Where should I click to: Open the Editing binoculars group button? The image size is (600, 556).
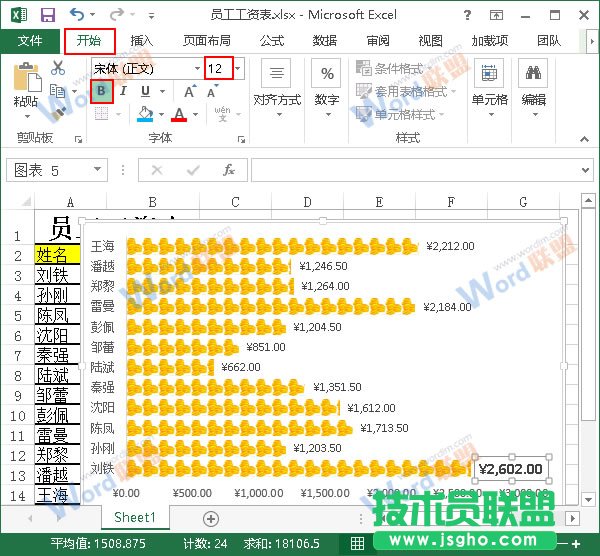pyautogui.click(x=533, y=88)
